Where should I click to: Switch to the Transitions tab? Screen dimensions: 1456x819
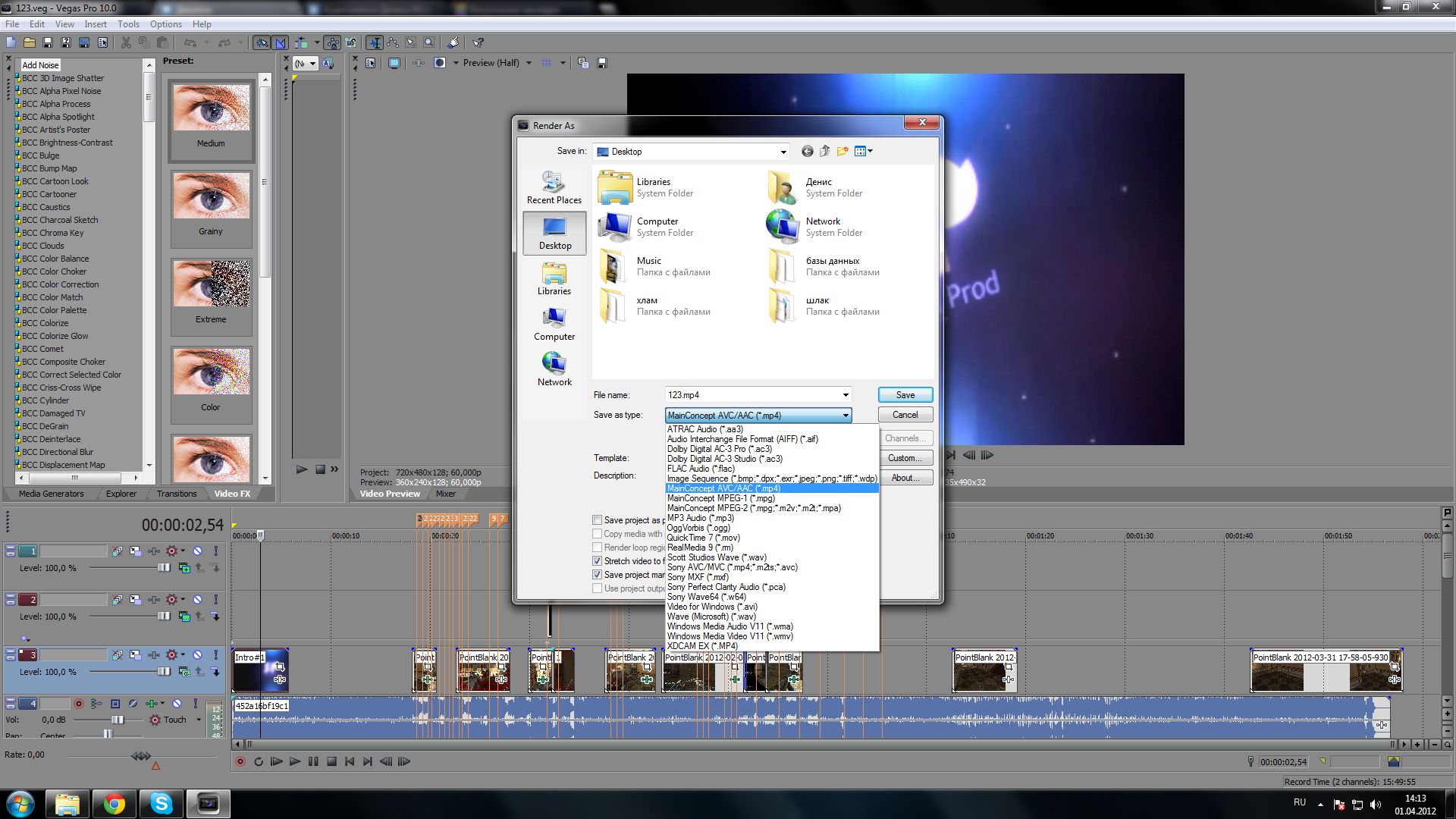pyautogui.click(x=177, y=494)
